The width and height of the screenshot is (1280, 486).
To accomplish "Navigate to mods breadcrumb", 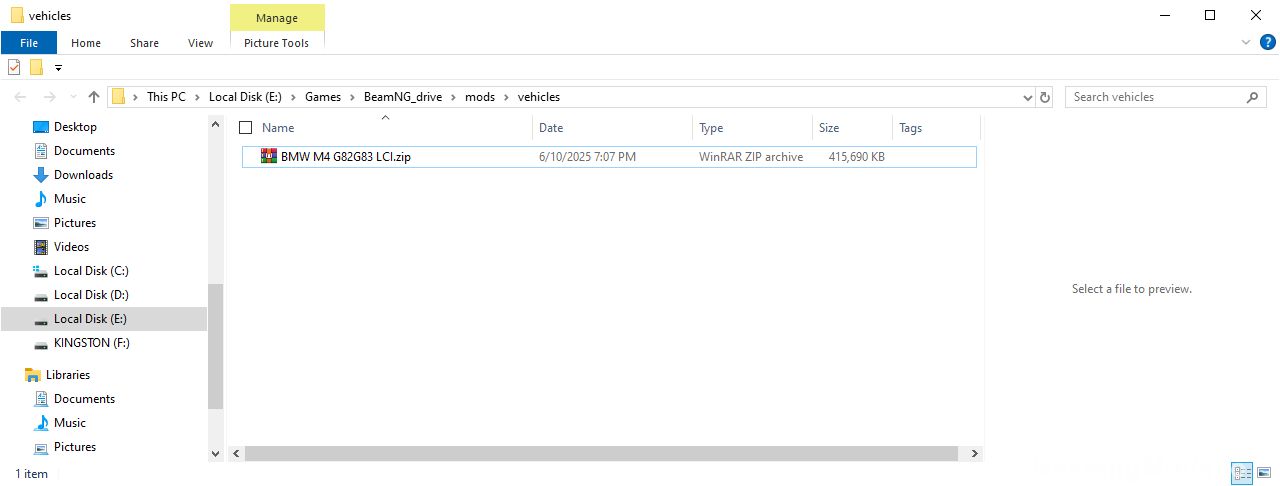I will click(x=480, y=97).
